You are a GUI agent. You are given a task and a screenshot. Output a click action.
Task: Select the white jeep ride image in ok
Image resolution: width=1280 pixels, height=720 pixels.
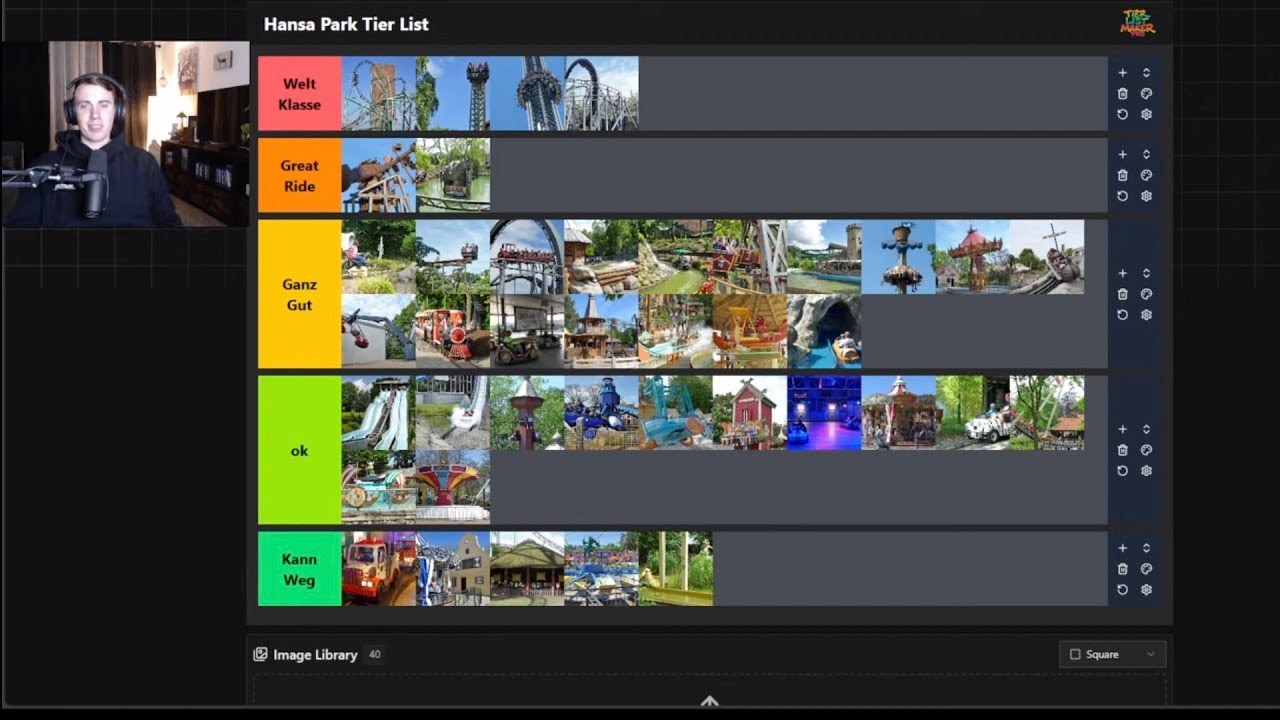(x=971, y=413)
